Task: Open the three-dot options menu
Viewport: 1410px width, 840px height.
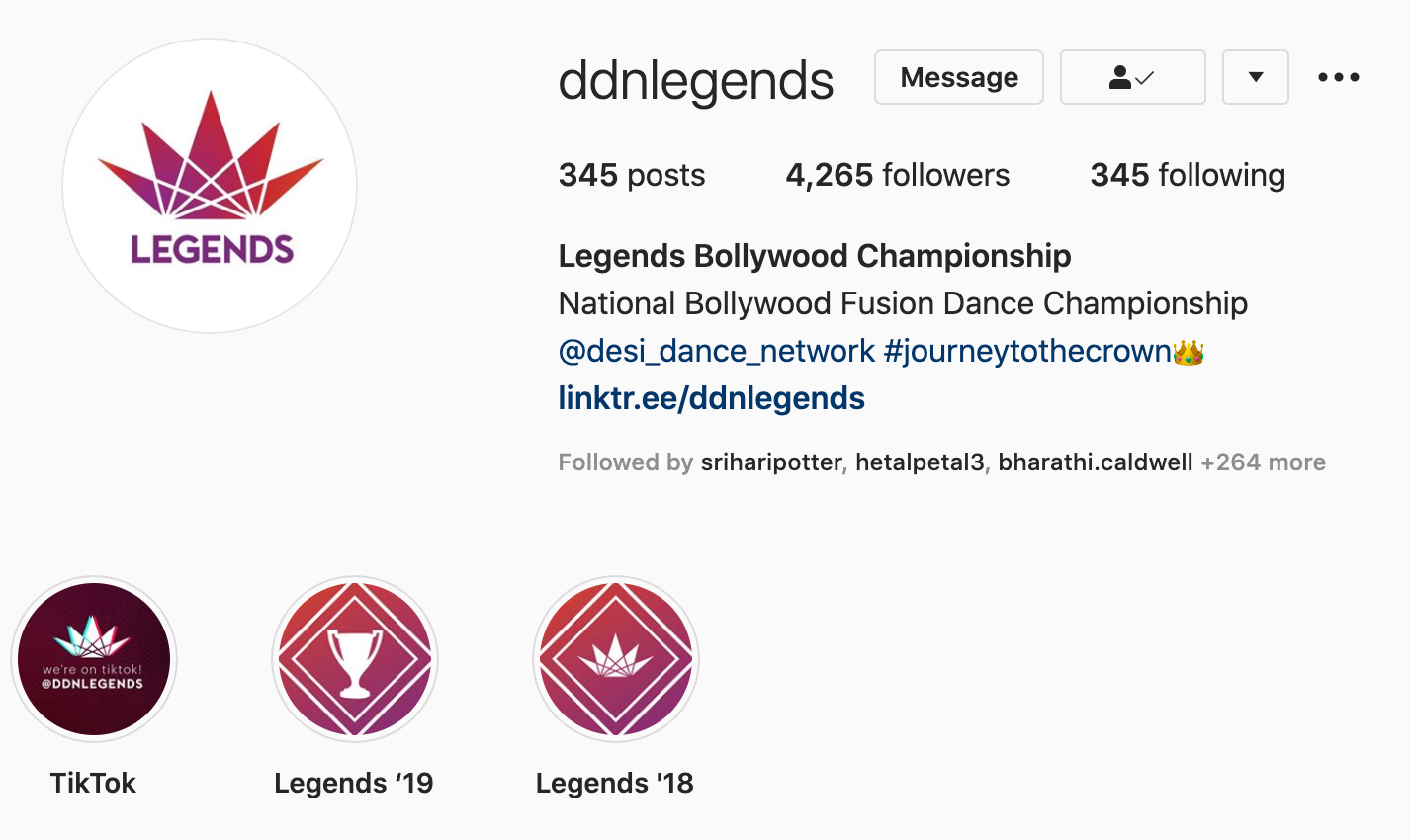Action: (x=1338, y=77)
